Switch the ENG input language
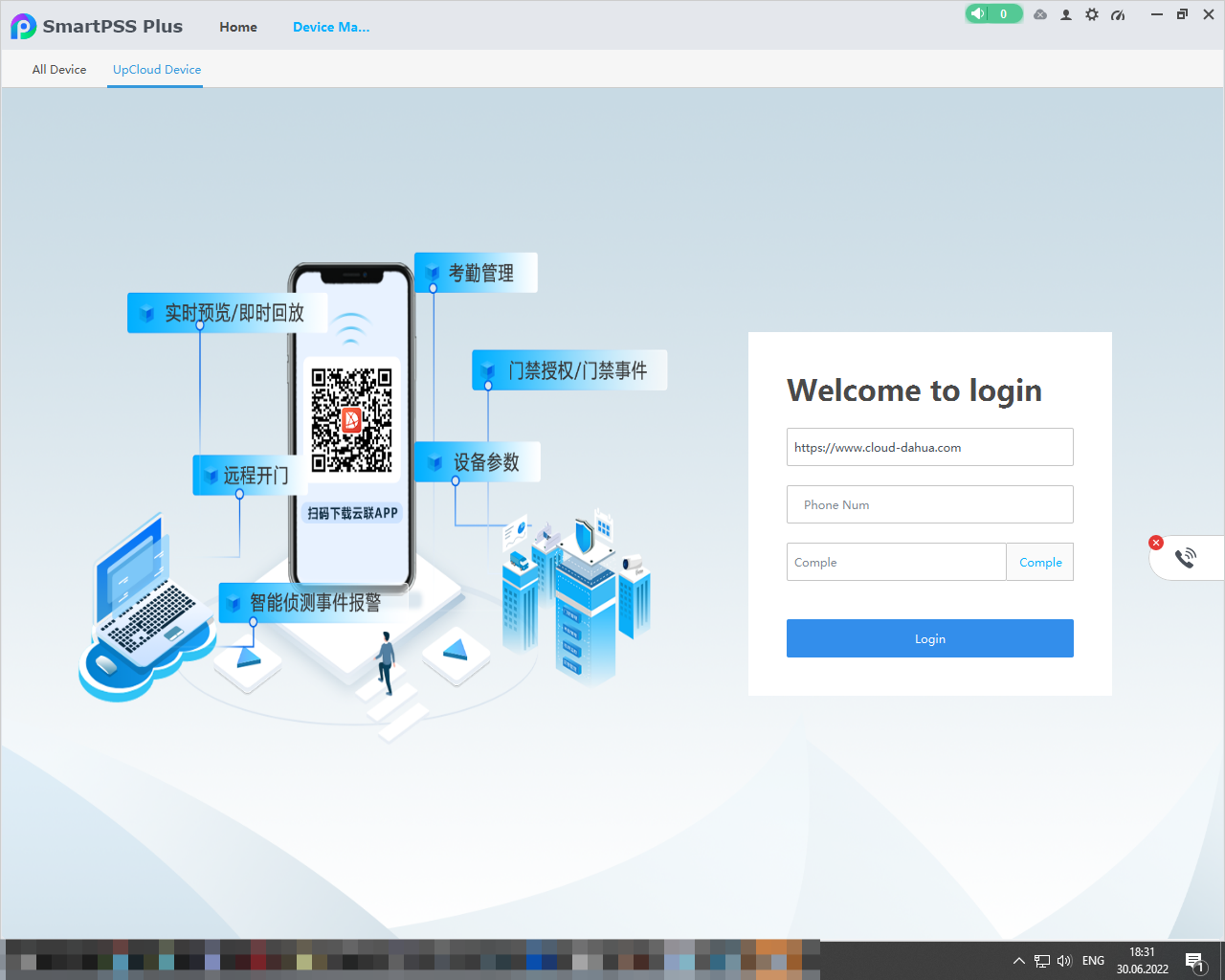This screenshot has height=980, width=1225. pyautogui.click(x=1093, y=961)
